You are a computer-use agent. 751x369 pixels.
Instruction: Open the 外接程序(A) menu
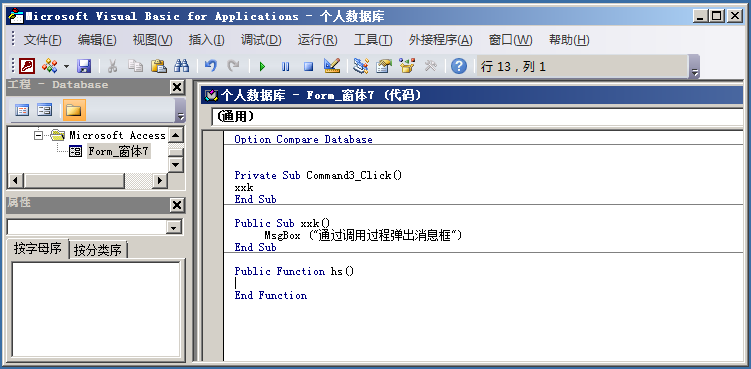tap(441, 40)
